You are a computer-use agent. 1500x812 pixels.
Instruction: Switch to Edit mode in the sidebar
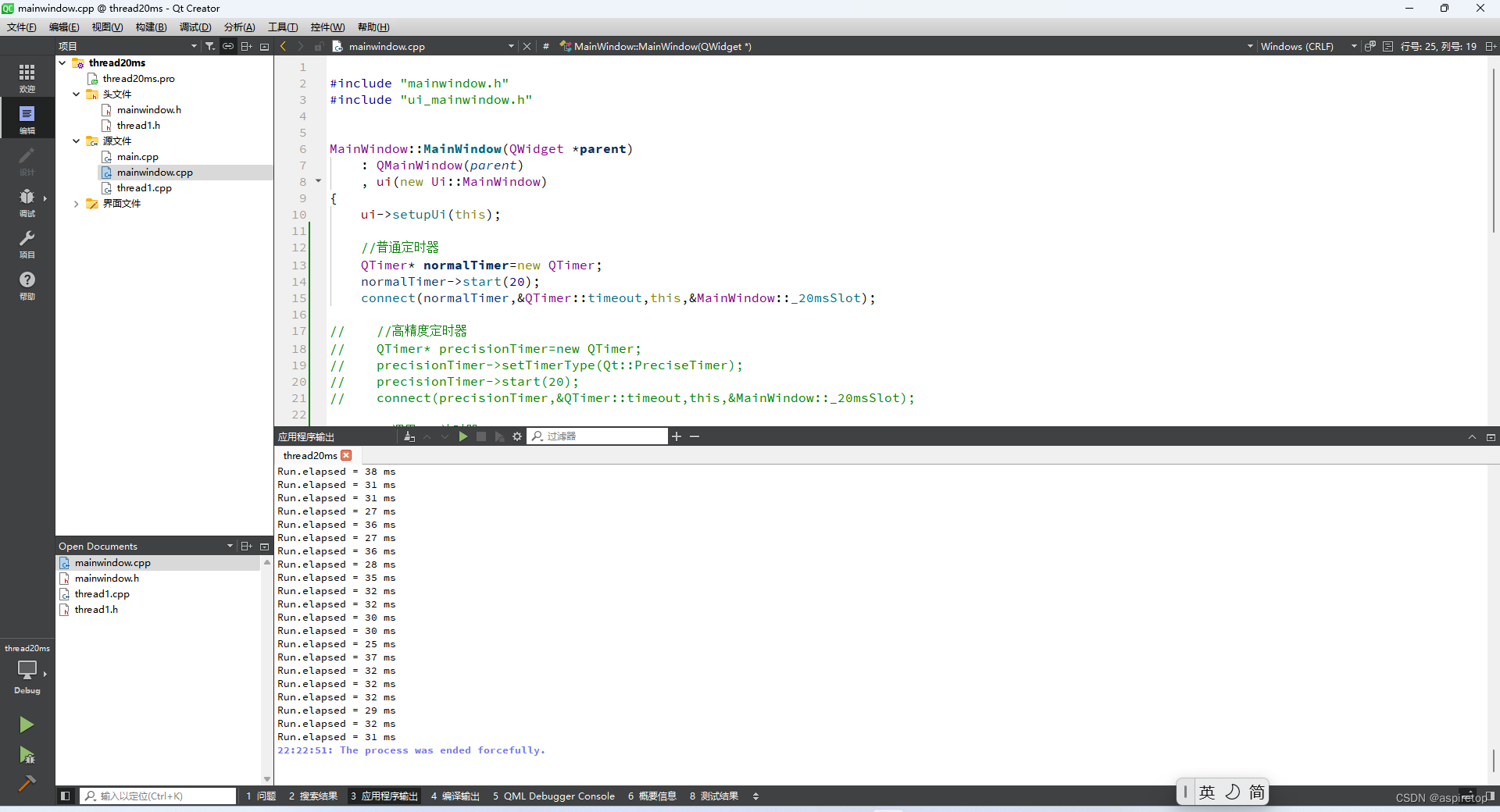[27, 119]
